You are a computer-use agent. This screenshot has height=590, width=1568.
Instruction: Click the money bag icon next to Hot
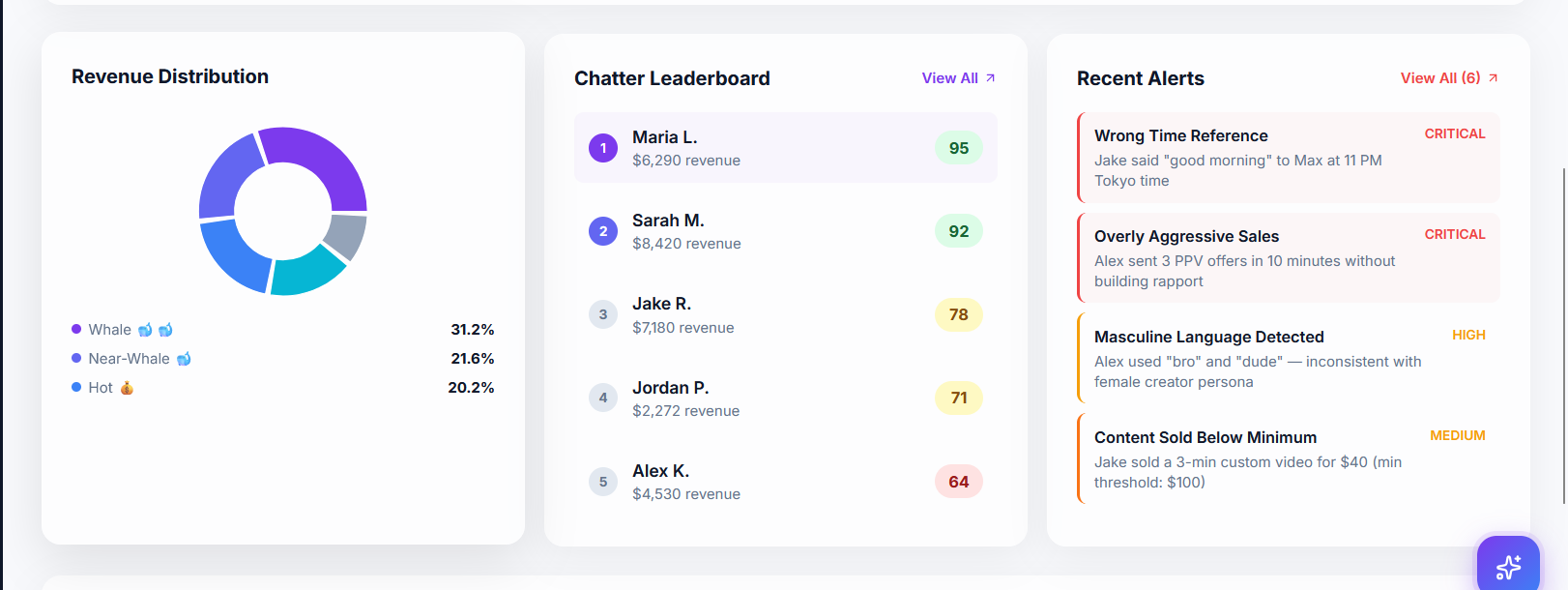[x=127, y=388]
